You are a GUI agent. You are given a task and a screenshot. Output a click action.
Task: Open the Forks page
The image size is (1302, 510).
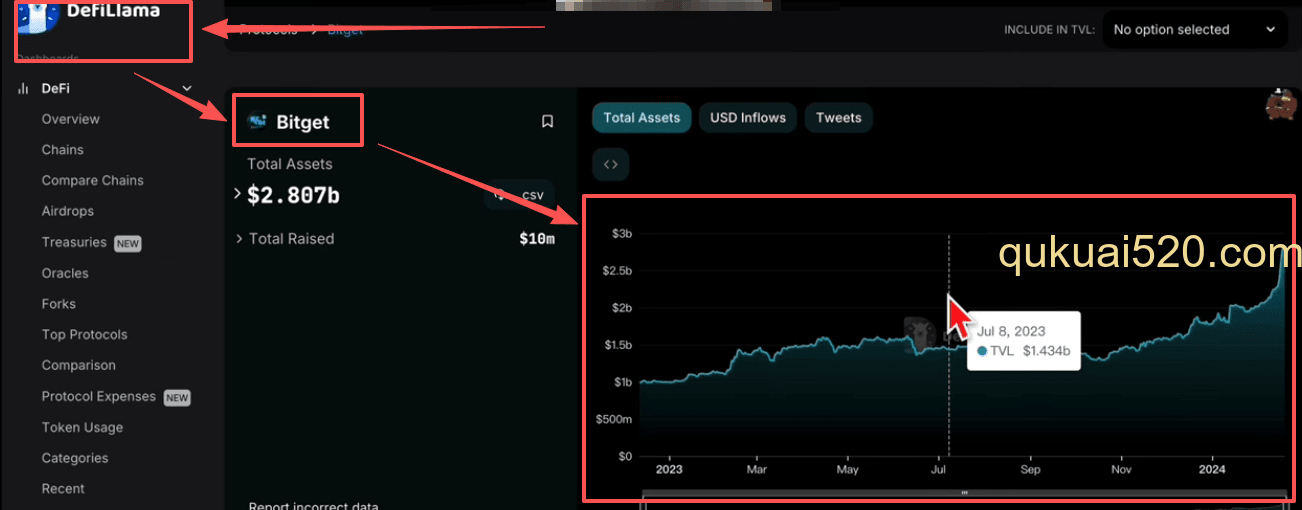coord(59,304)
